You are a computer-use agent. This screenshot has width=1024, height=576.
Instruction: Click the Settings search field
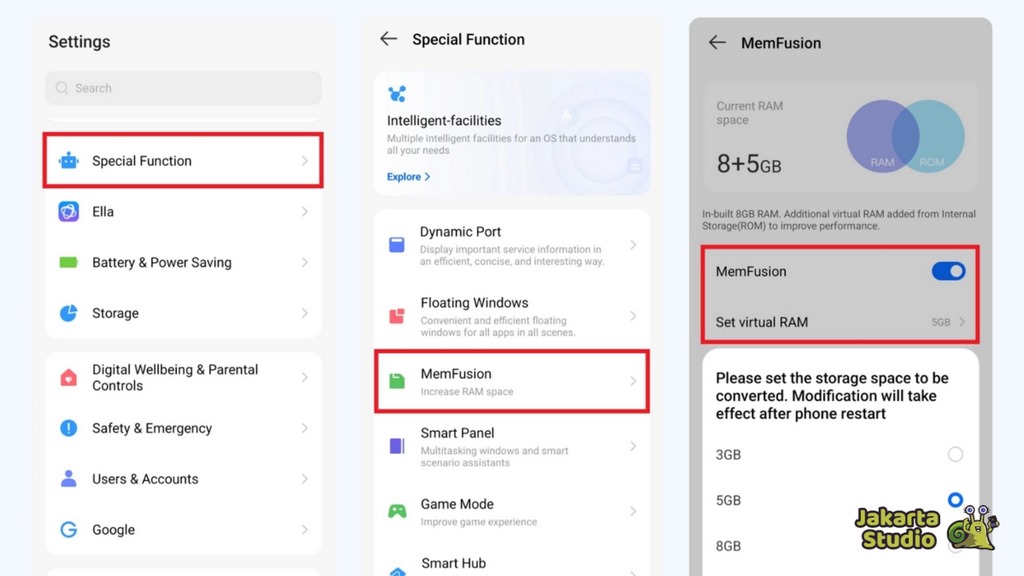coord(183,88)
